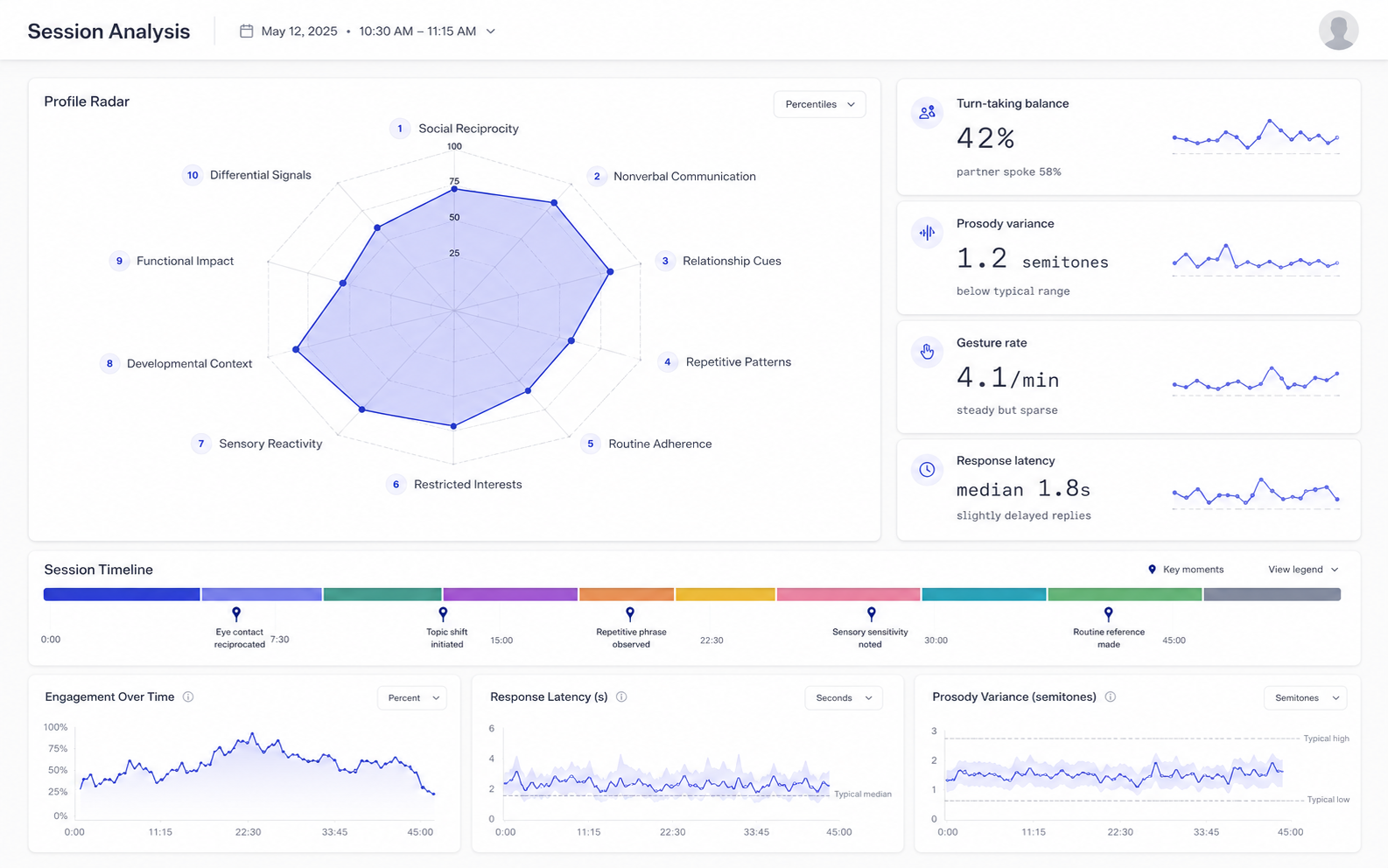Screen dimensions: 1388x868
Task: Select radar axis badge 7 Sensory Reactivity
Action: coord(201,444)
